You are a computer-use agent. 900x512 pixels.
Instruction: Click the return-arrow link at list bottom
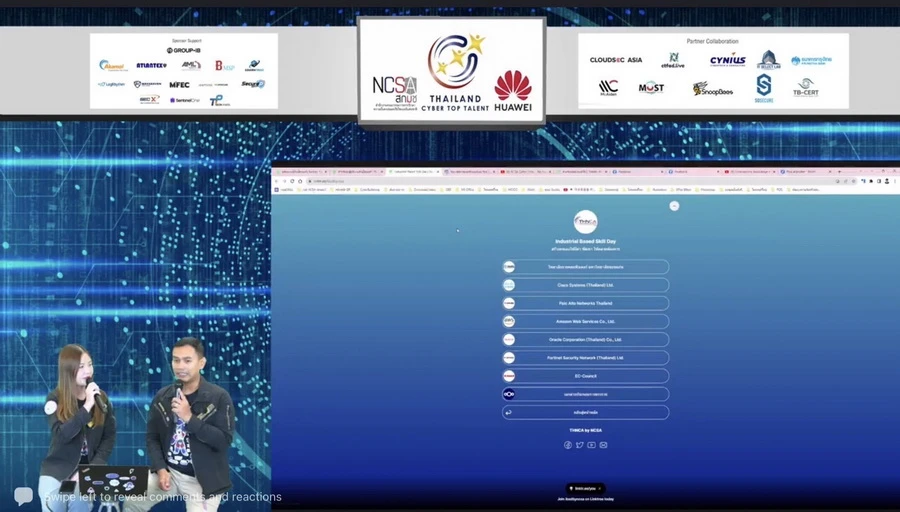[585, 412]
